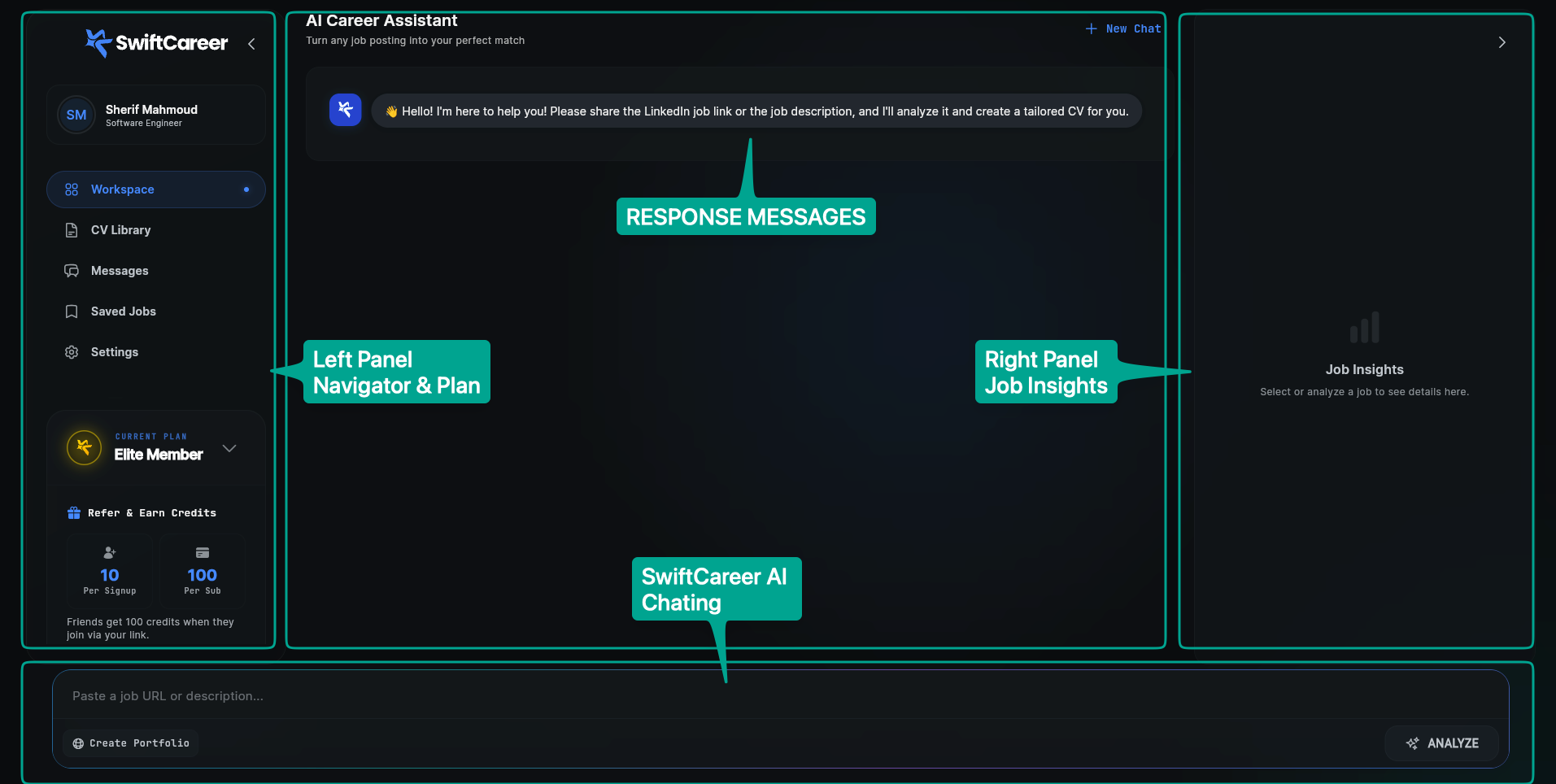
Task: Click the globe icon on Create Portfolio
Action: point(77,743)
